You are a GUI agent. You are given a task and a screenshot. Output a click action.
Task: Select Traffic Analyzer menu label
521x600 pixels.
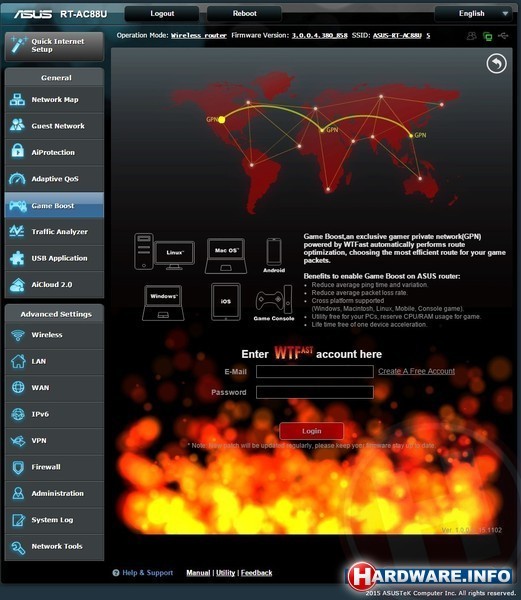click(x=59, y=232)
